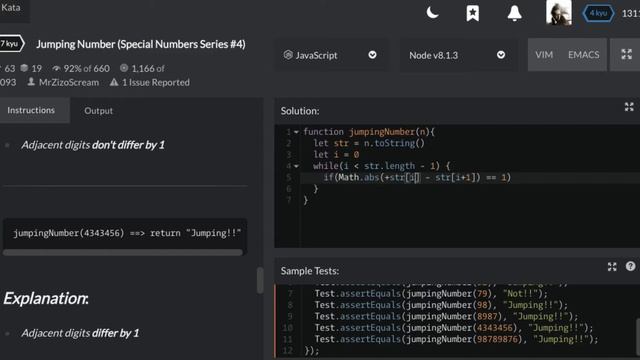Click the Kata tab in top bar
The width and height of the screenshot is (640, 360).
click(x=12, y=8)
